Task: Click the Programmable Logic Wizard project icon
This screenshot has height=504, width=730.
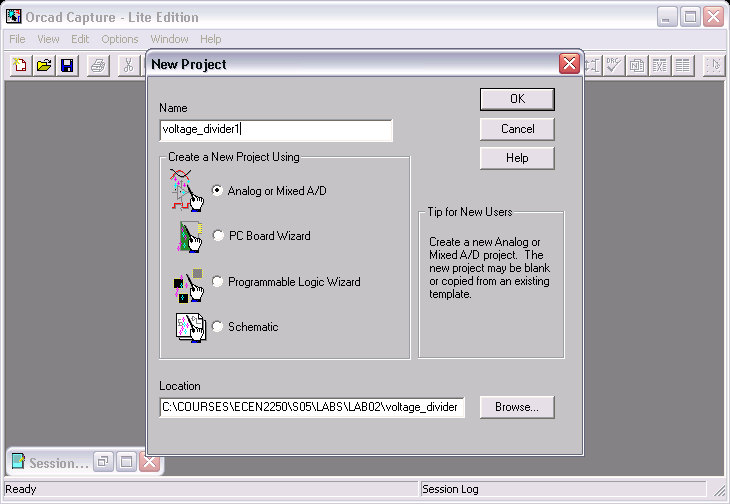Action: click(189, 285)
